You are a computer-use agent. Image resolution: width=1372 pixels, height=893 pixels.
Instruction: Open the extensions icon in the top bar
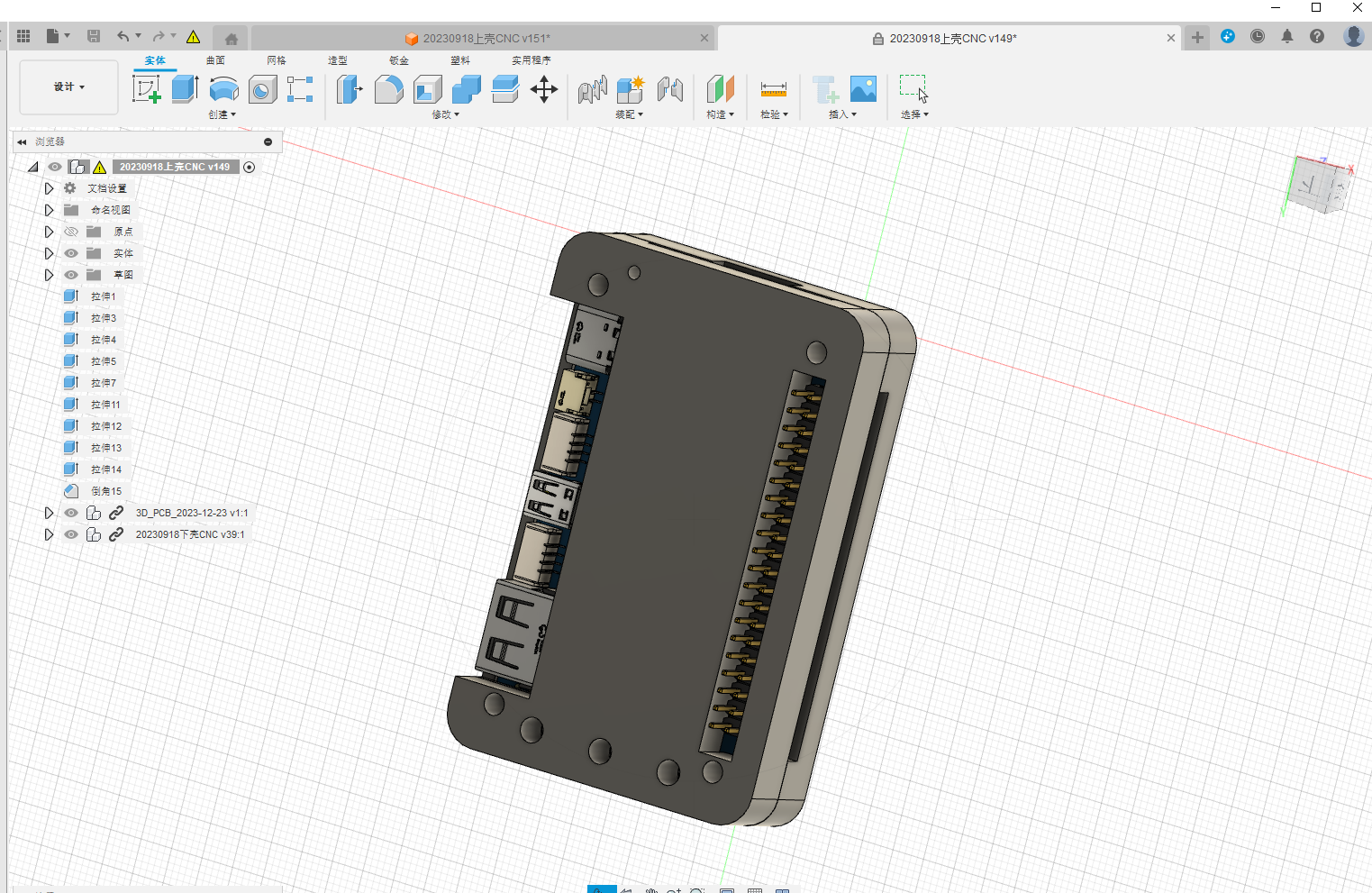[x=1228, y=36]
